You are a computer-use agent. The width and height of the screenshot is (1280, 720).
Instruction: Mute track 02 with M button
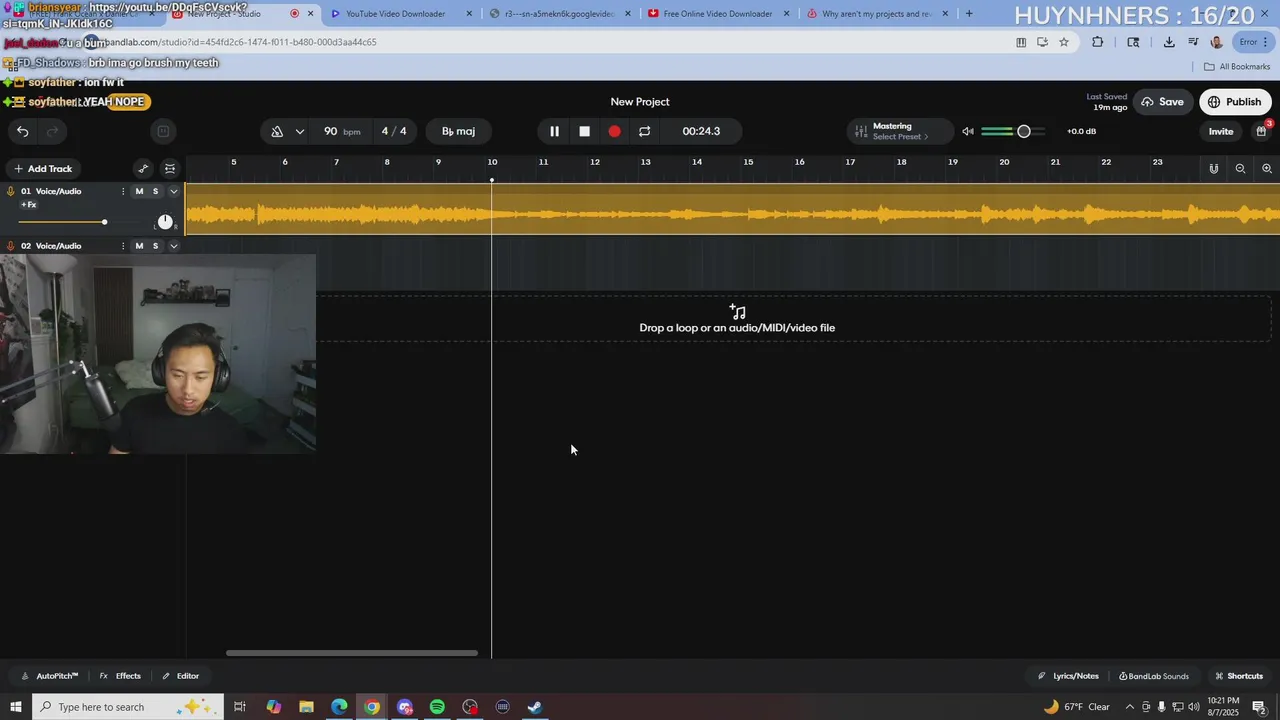139,246
